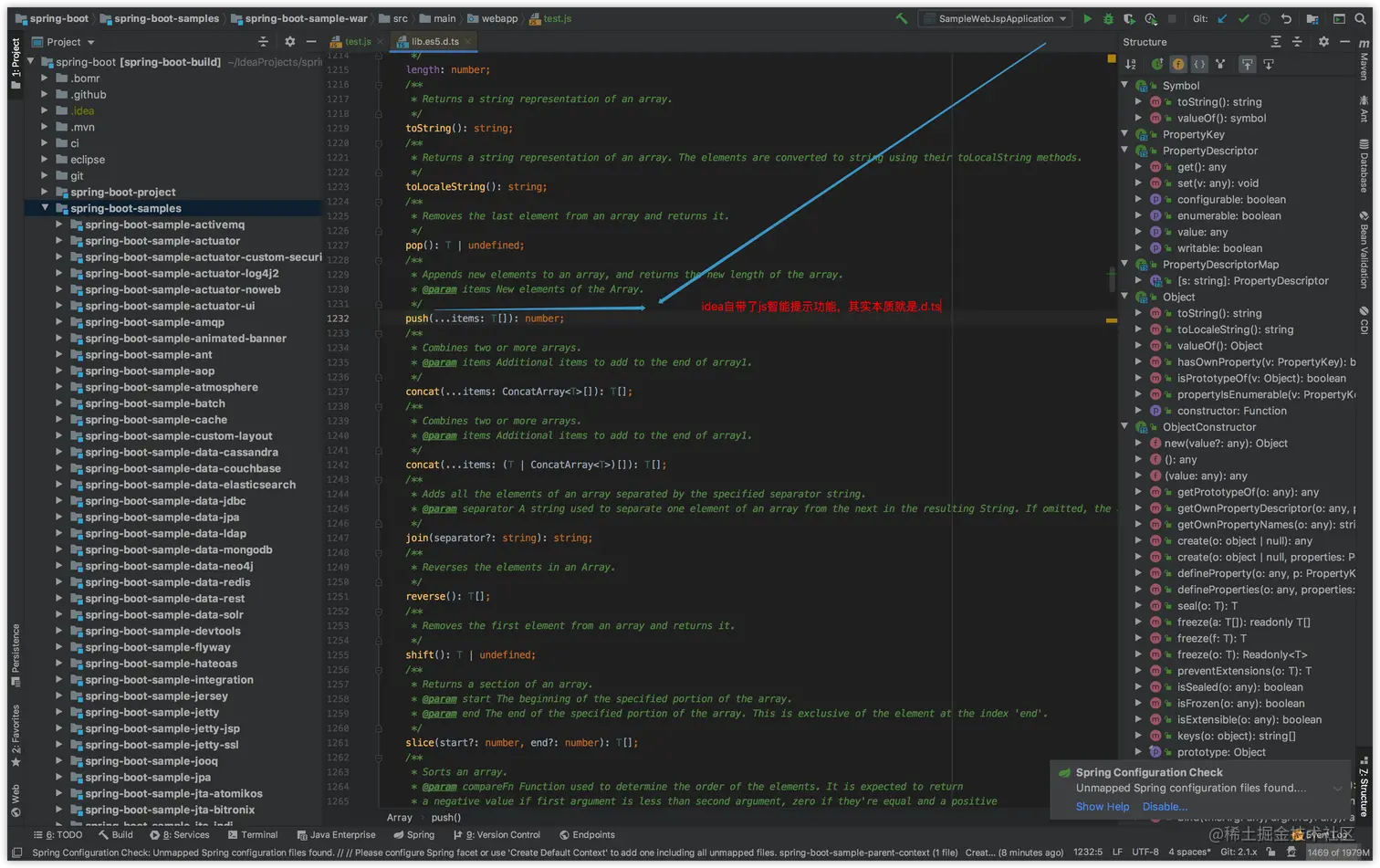Click the Project panel scroll-from-source icon
The width and height of the screenshot is (1380, 868).
point(263,42)
